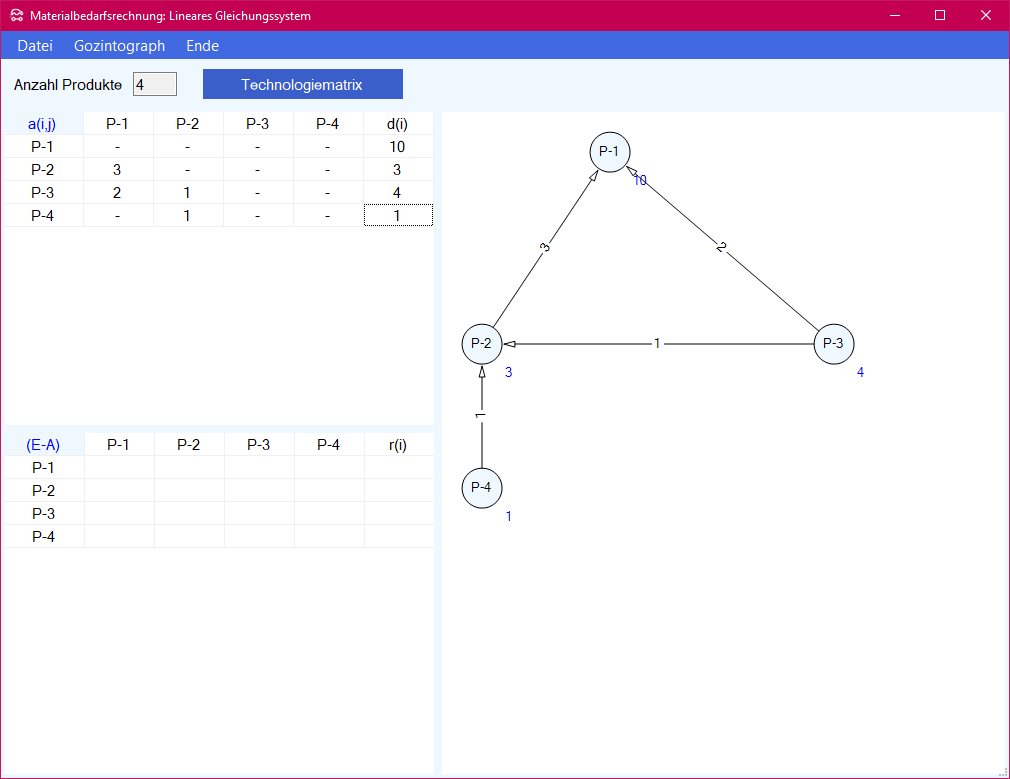Click the (E-A) matrix header cell
Screen dimensions: 1010x779
[43, 445]
